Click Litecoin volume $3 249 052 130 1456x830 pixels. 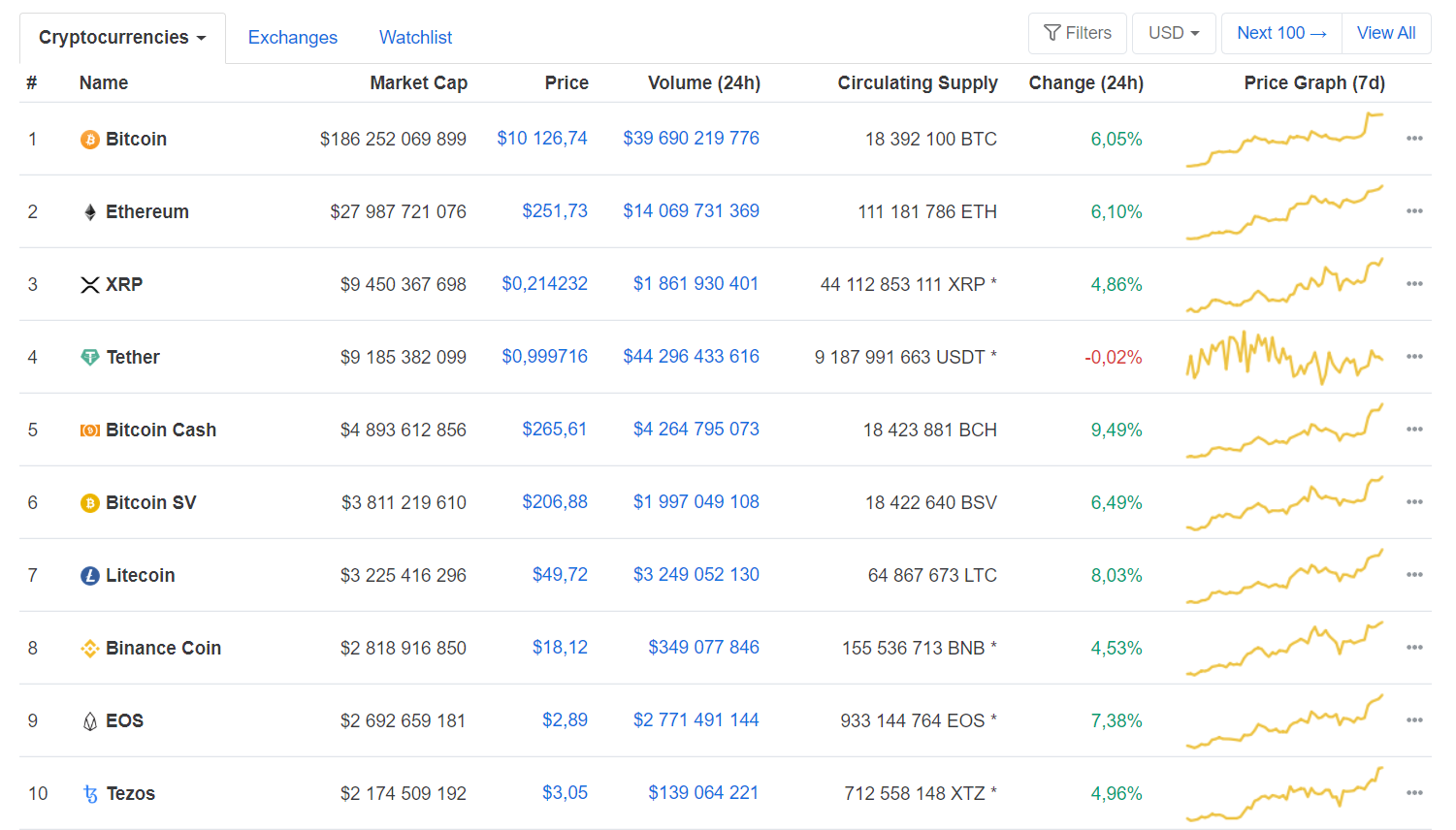tap(696, 575)
